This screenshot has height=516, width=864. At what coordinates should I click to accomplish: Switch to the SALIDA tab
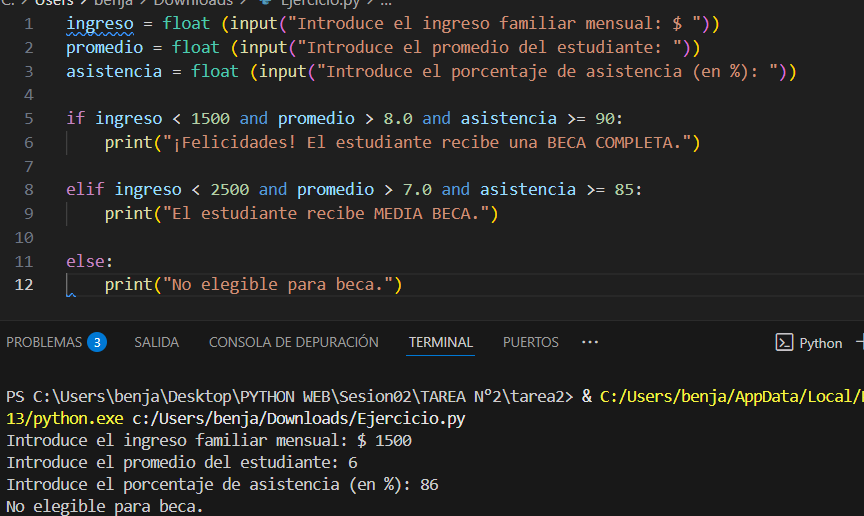[156, 342]
